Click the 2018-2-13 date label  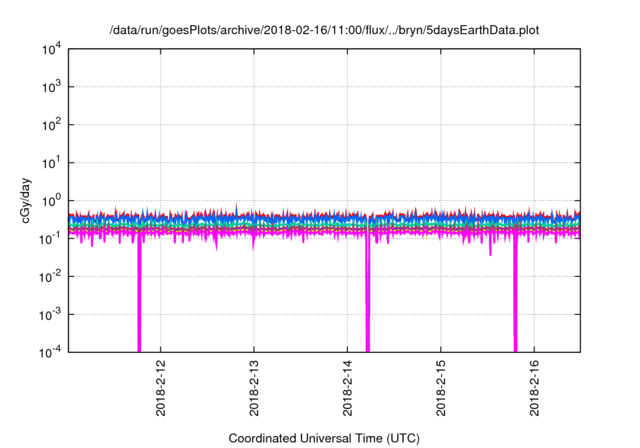click(x=254, y=388)
